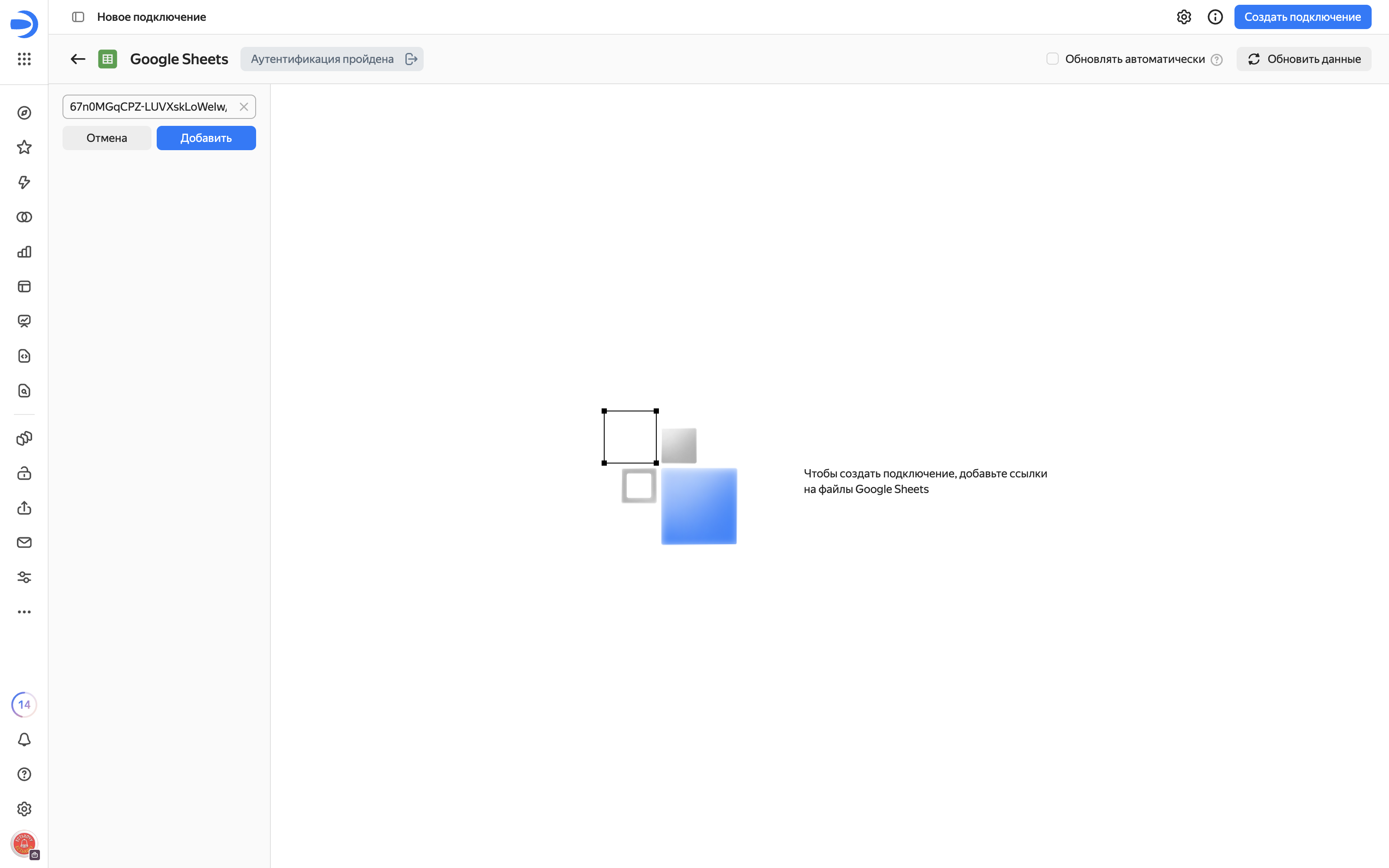Click the DataLens logo icon
The height and width of the screenshot is (868, 1389).
pyautogui.click(x=24, y=24)
